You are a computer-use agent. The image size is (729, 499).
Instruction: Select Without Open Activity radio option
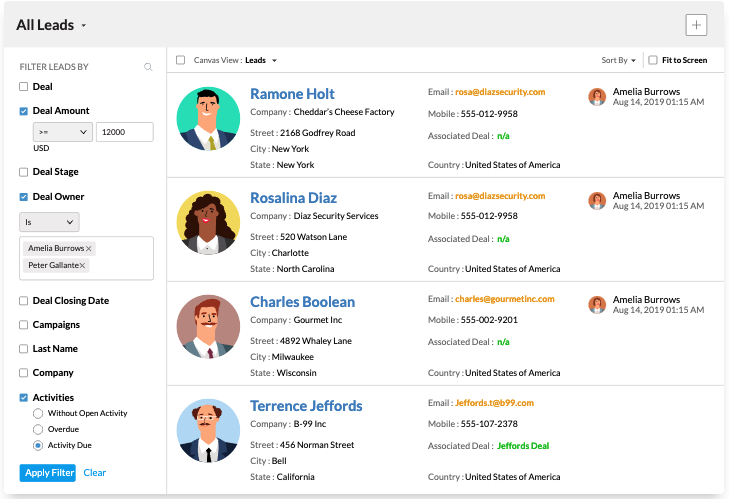tap(38, 413)
